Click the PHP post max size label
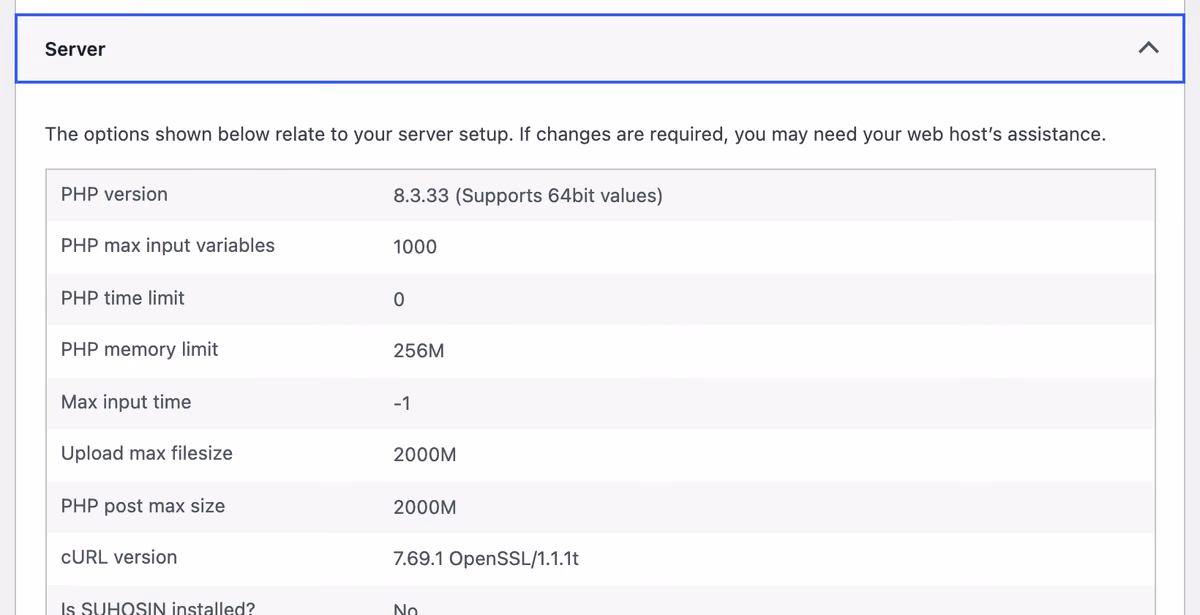 click(x=143, y=506)
